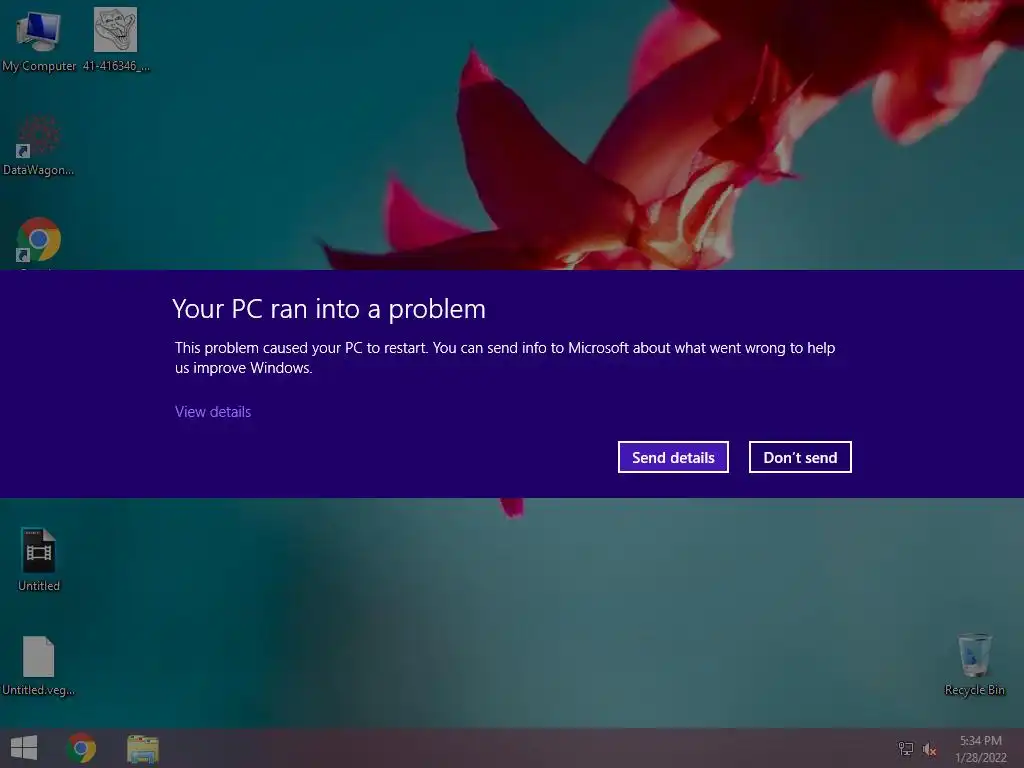Open the View details link
Image resolution: width=1024 pixels, height=768 pixels.
(x=213, y=411)
